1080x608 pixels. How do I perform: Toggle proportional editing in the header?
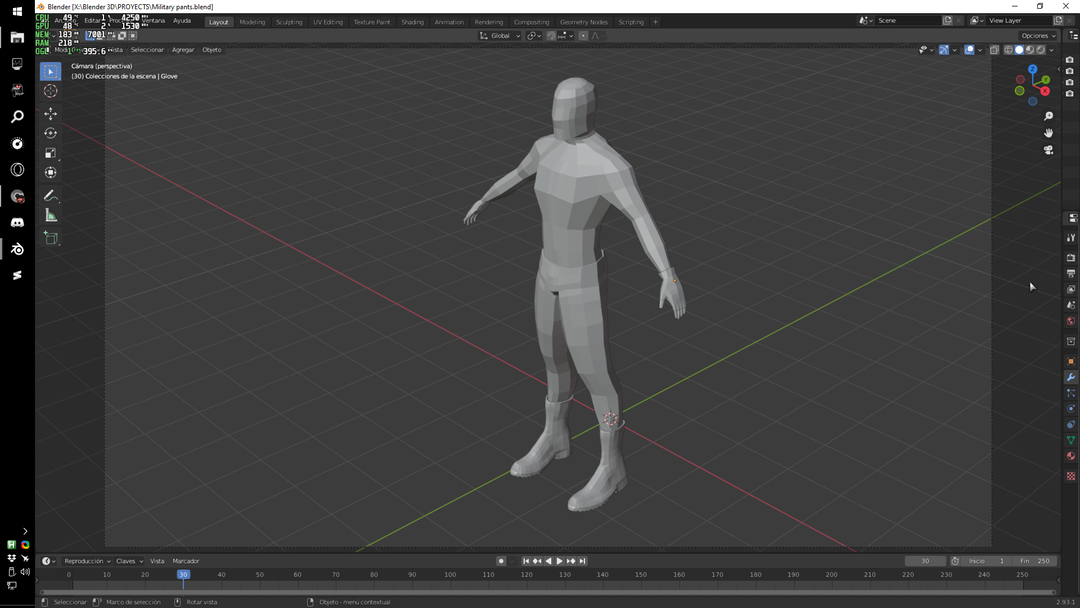[583, 35]
